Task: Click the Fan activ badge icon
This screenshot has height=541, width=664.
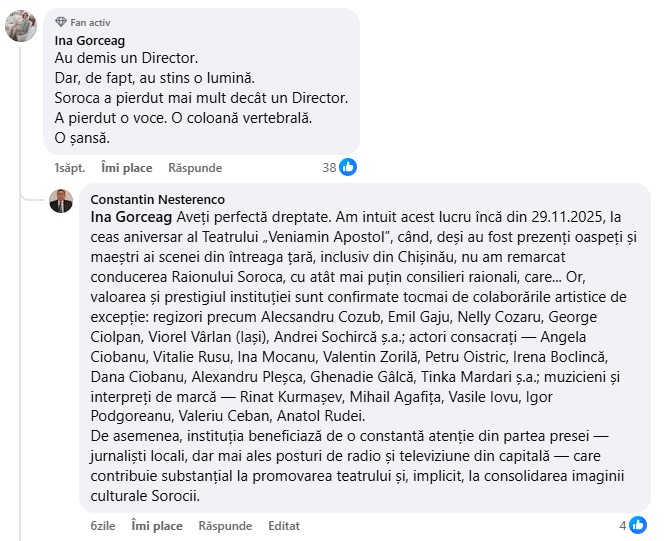Action: point(61,22)
